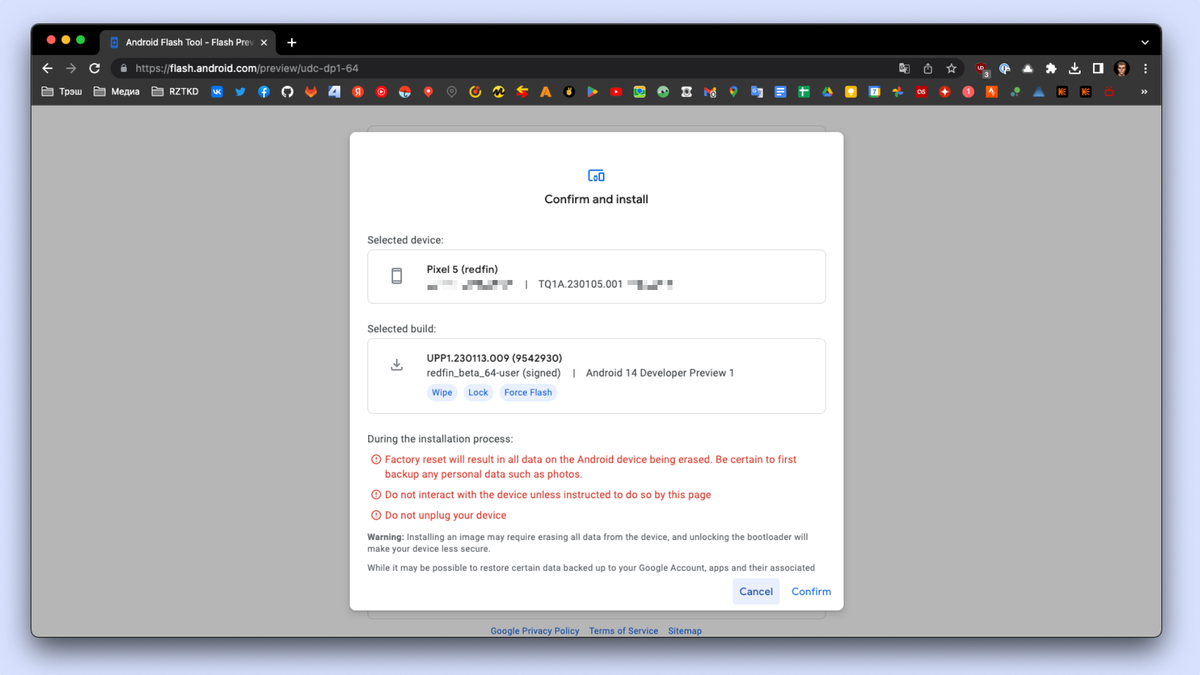Go back with the browser back arrow
The image size is (1200, 675).
click(47, 68)
